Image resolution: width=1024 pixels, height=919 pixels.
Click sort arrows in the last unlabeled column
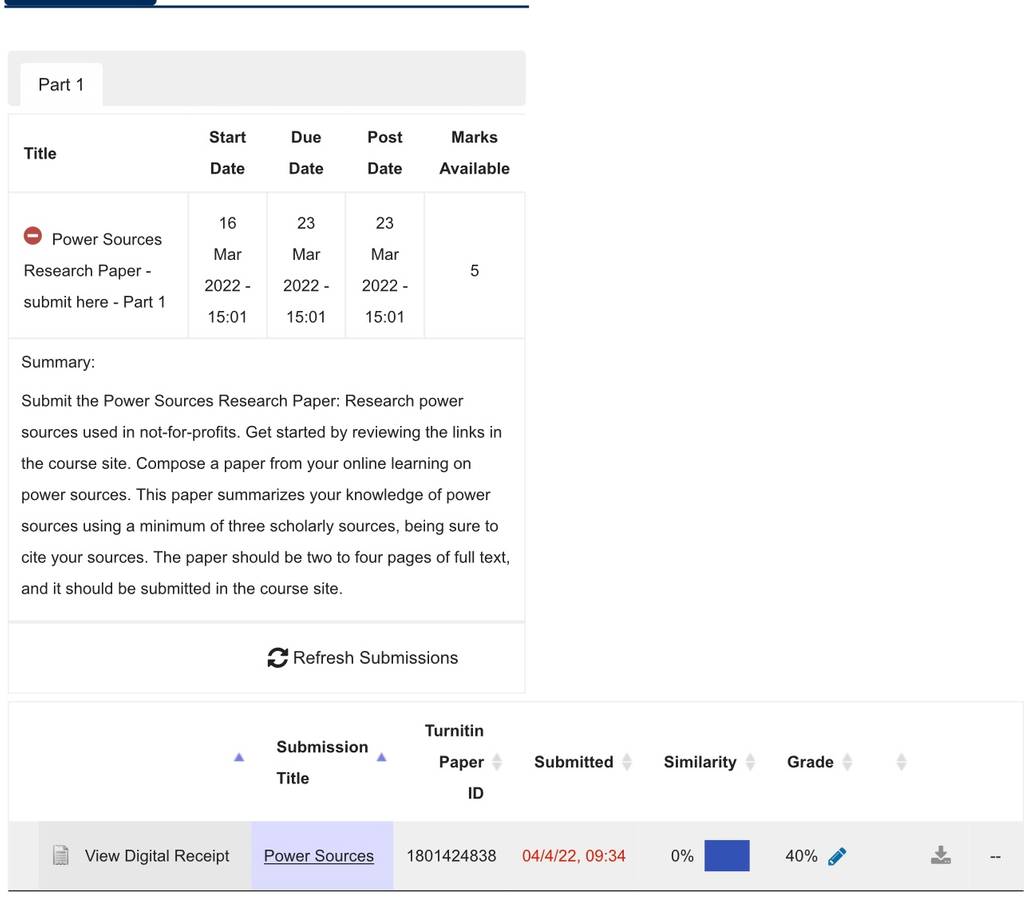(901, 762)
